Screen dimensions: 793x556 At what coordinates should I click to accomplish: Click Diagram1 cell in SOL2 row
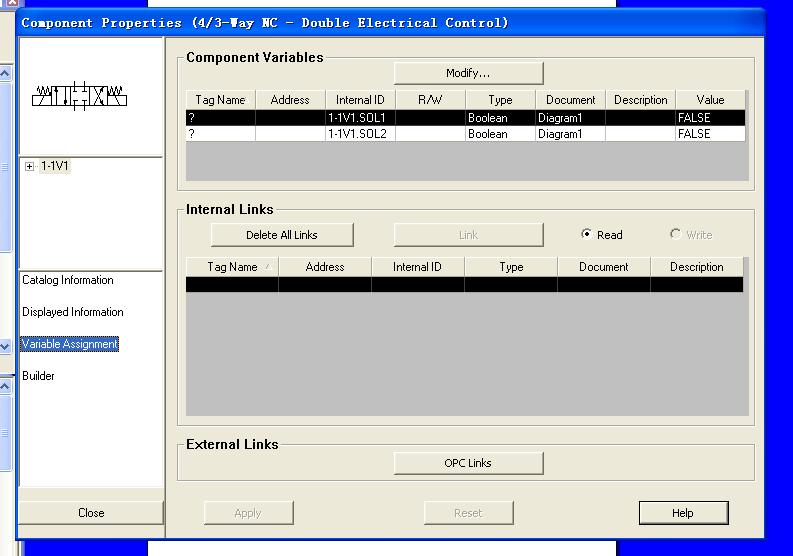pyautogui.click(x=570, y=134)
